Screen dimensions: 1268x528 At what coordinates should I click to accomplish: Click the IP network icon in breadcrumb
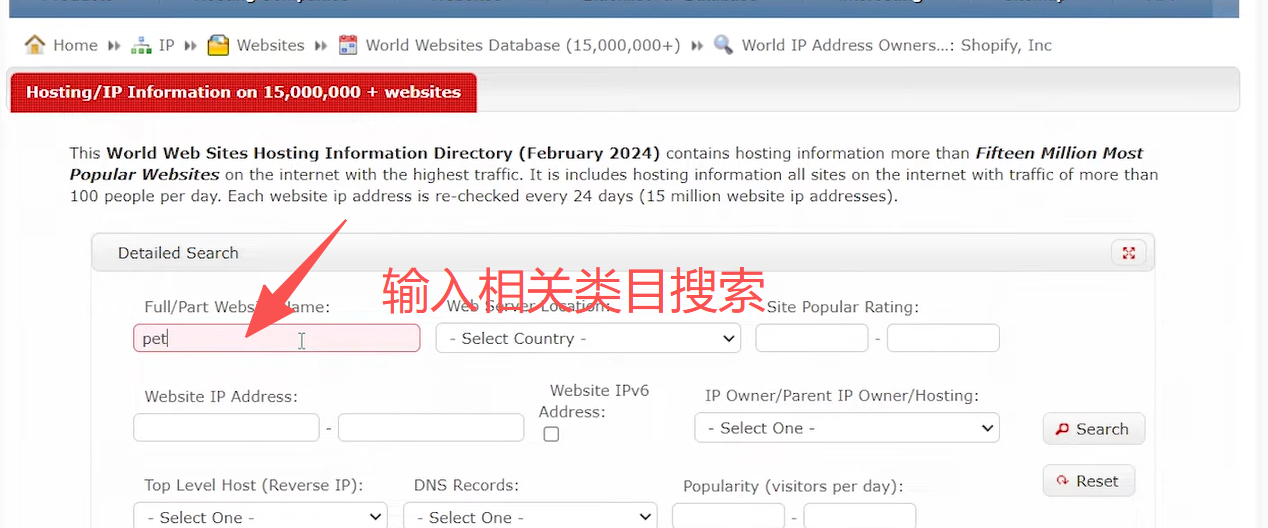pos(141,45)
